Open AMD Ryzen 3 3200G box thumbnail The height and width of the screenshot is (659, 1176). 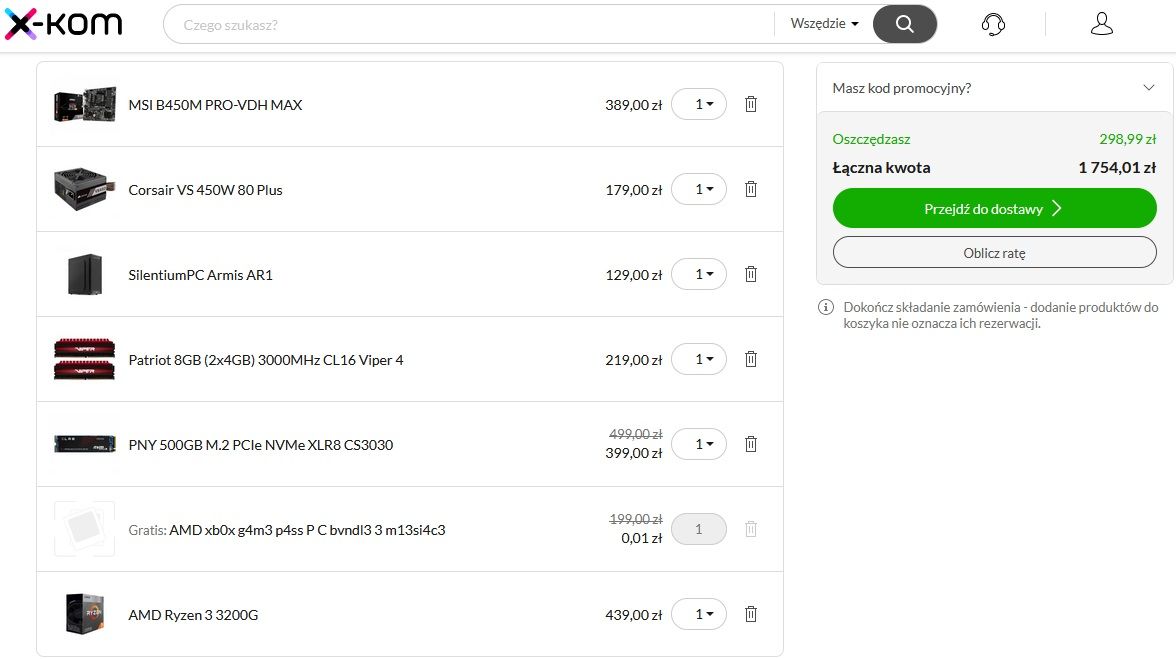[85, 614]
